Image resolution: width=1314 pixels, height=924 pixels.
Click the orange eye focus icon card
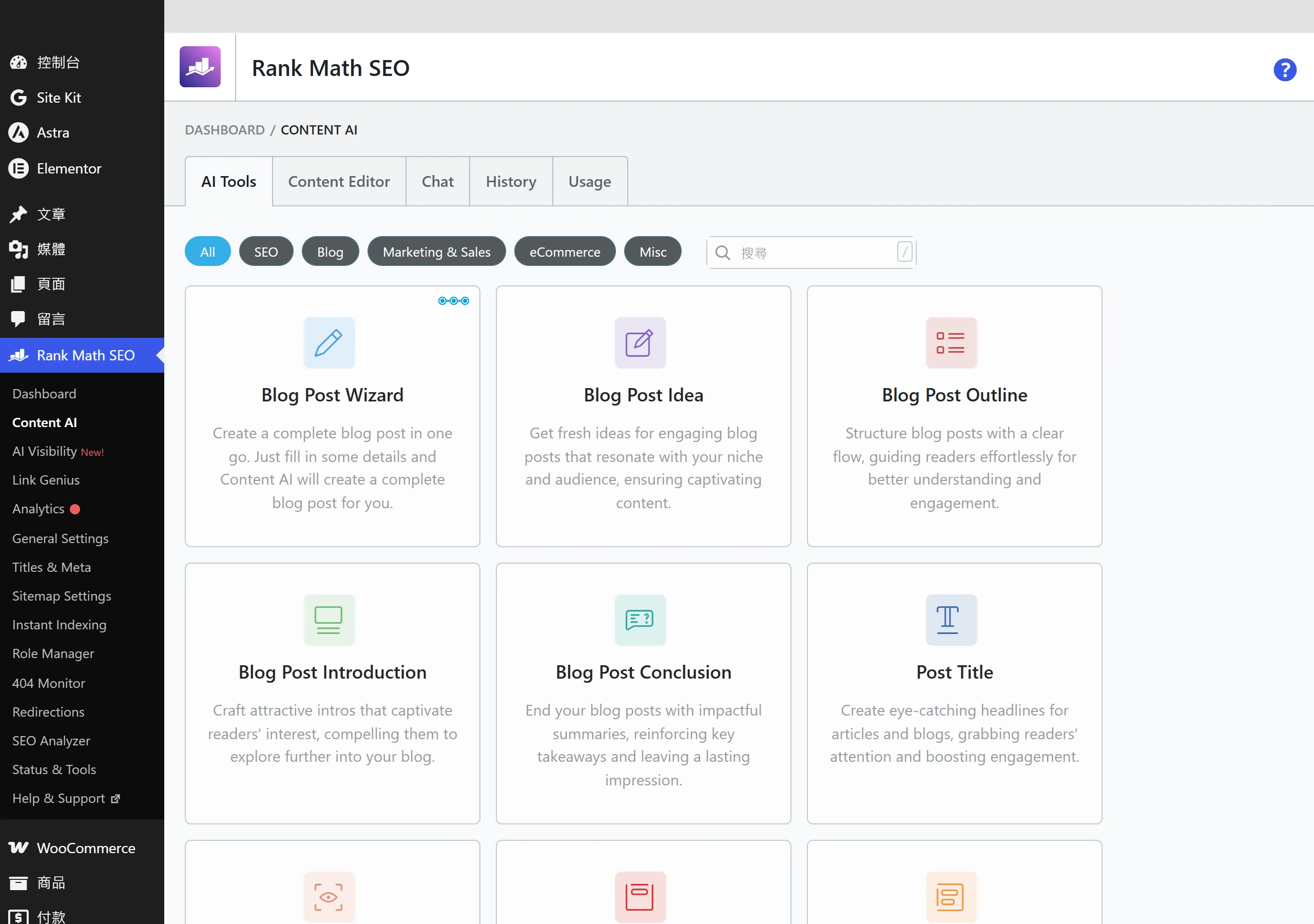point(329,896)
